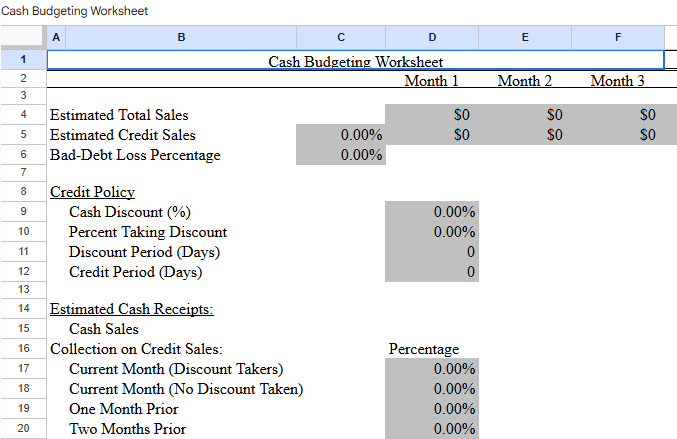Click Month 3 Estimated Credit Sales value
This screenshot has width=677, height=439.
617,135
